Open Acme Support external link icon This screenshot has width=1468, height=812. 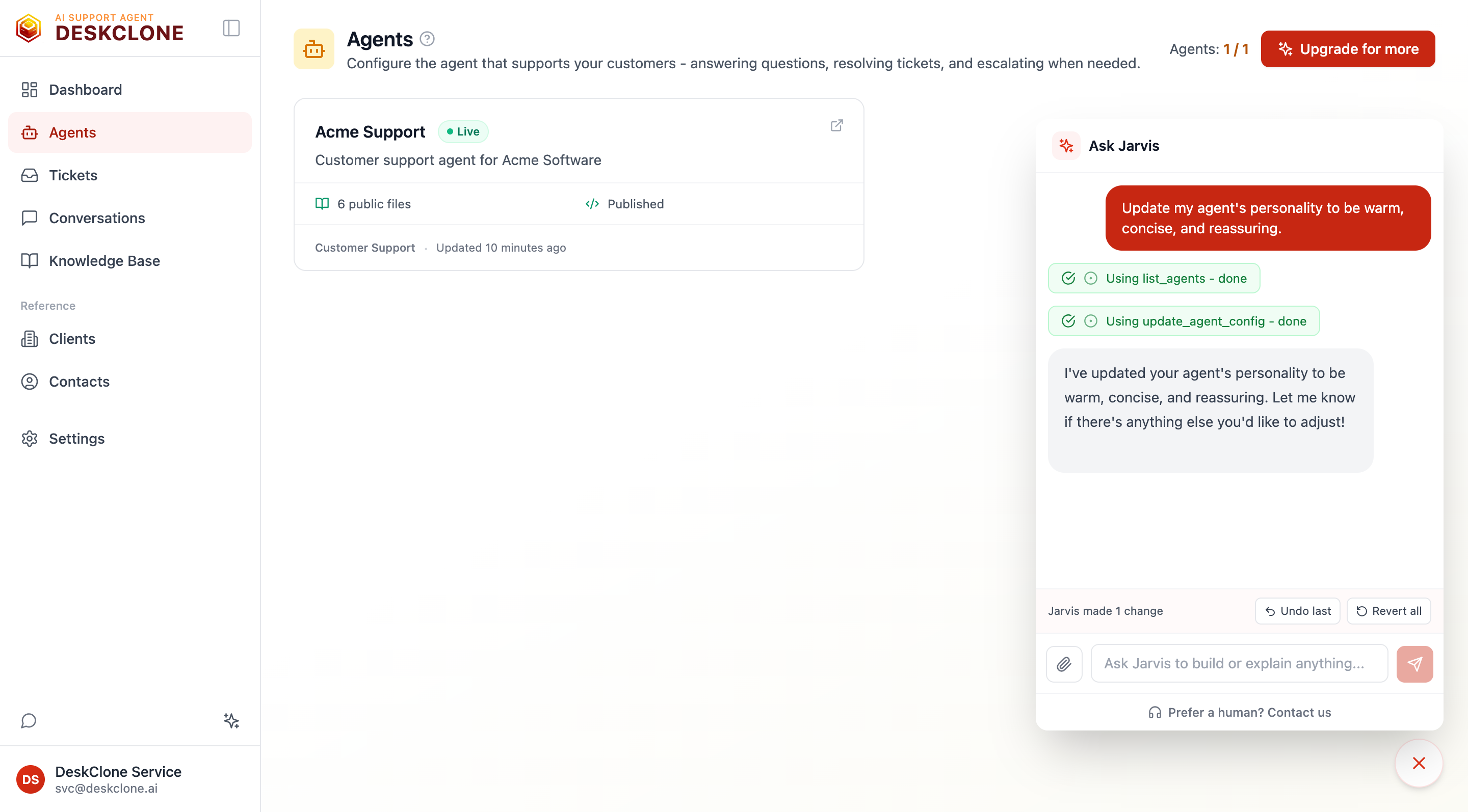(836, 125)
